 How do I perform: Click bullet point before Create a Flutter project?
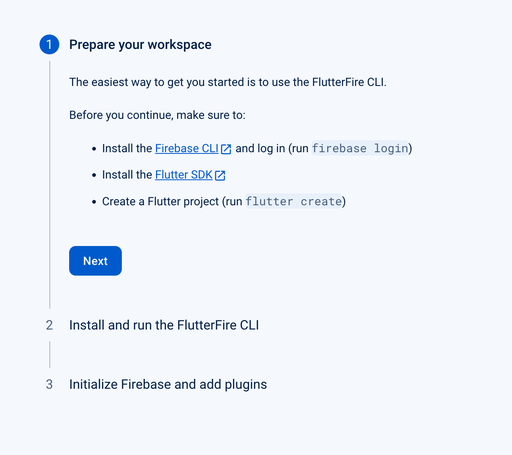click(x=94, y=202)
